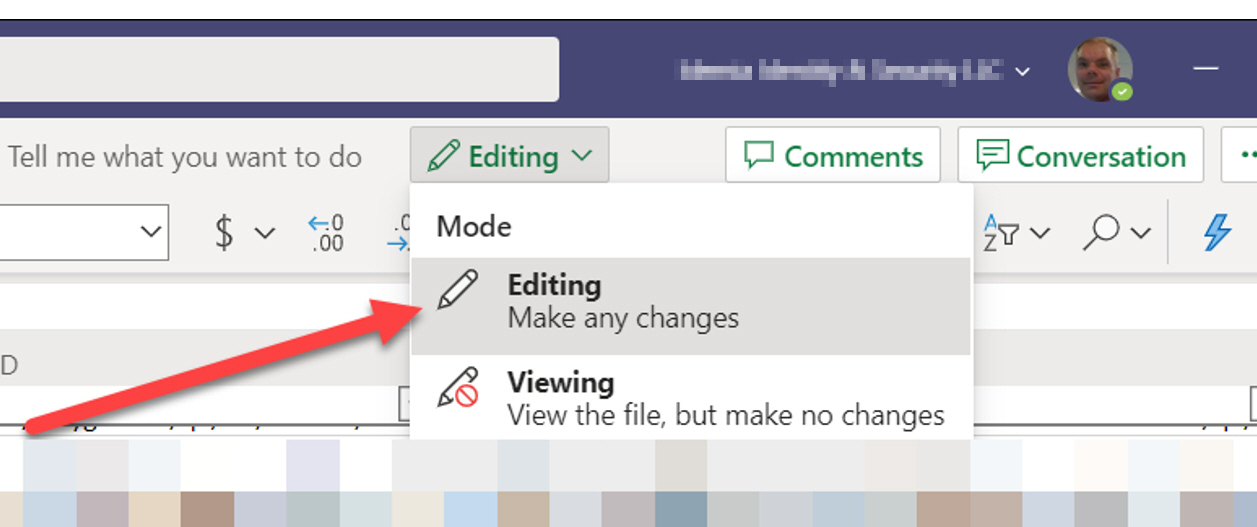Image resolution: width=1257 pixels, height=527 pixels.
Task: Click the user profile avatar
Action: 1100,70
